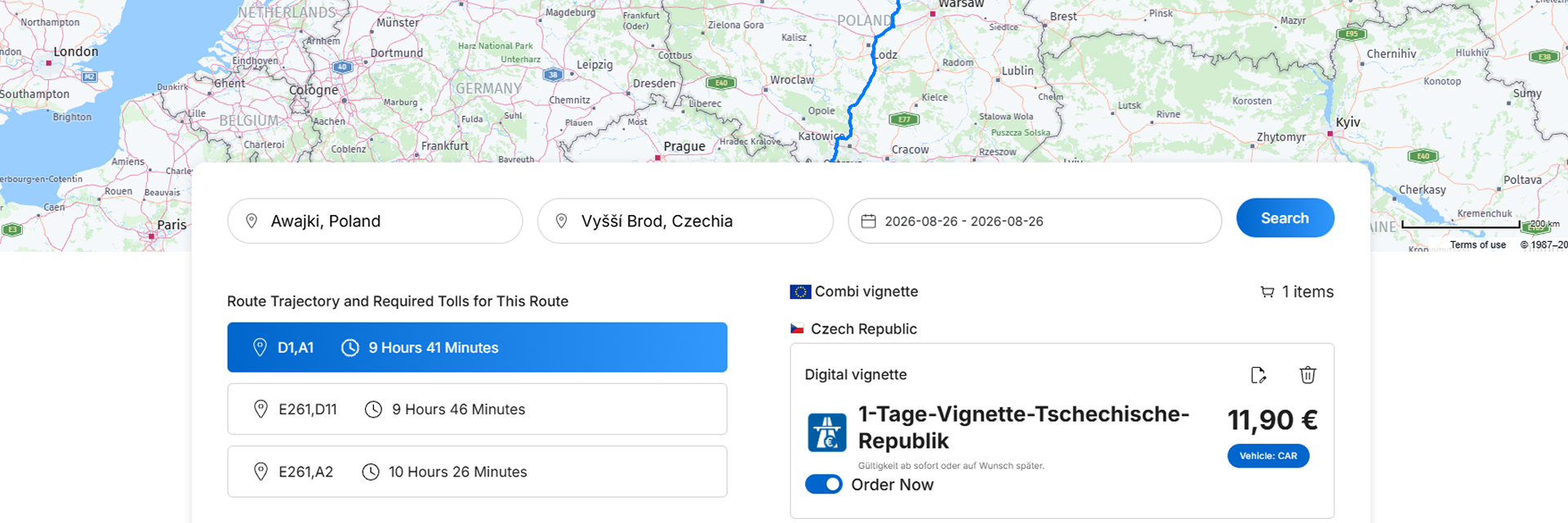The image size is (1568, 523).
Task: Click the blue Search button
Action: pyautogui.click(x=1285, y=218)
